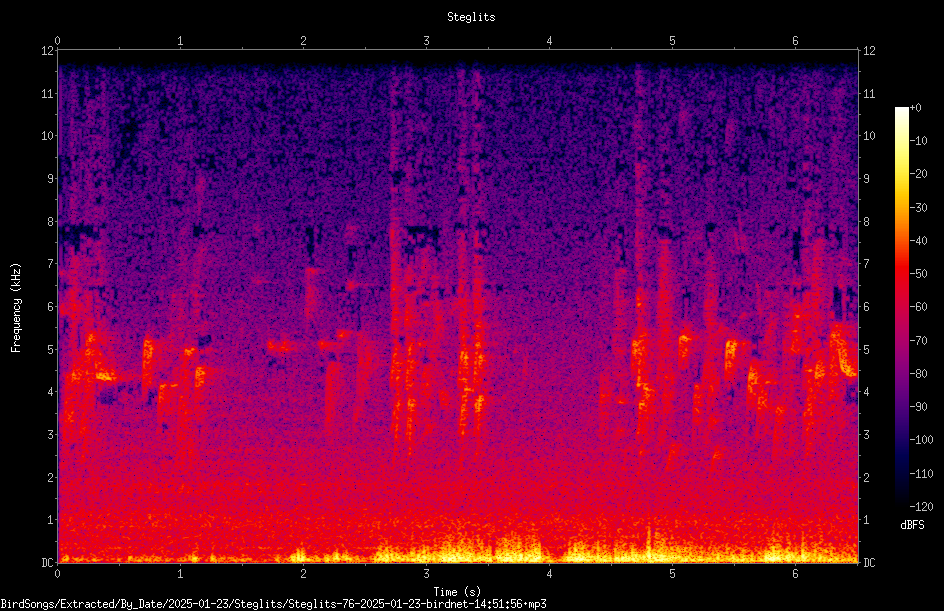Pick the -50 dBFS red on color bar

point(901,273)
